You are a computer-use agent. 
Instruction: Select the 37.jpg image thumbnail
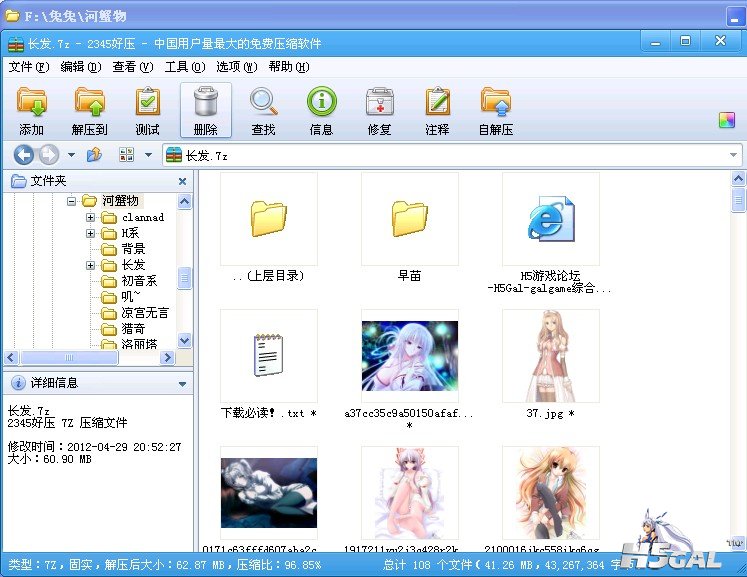click(x=551, y=356)
